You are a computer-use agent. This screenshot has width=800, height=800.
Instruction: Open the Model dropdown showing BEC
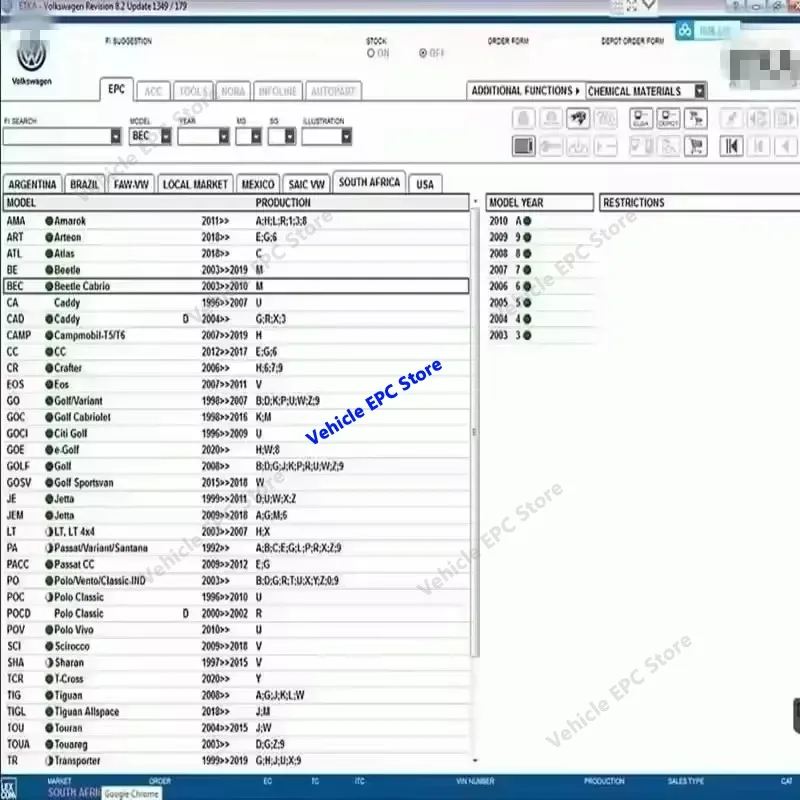[166, 137]
